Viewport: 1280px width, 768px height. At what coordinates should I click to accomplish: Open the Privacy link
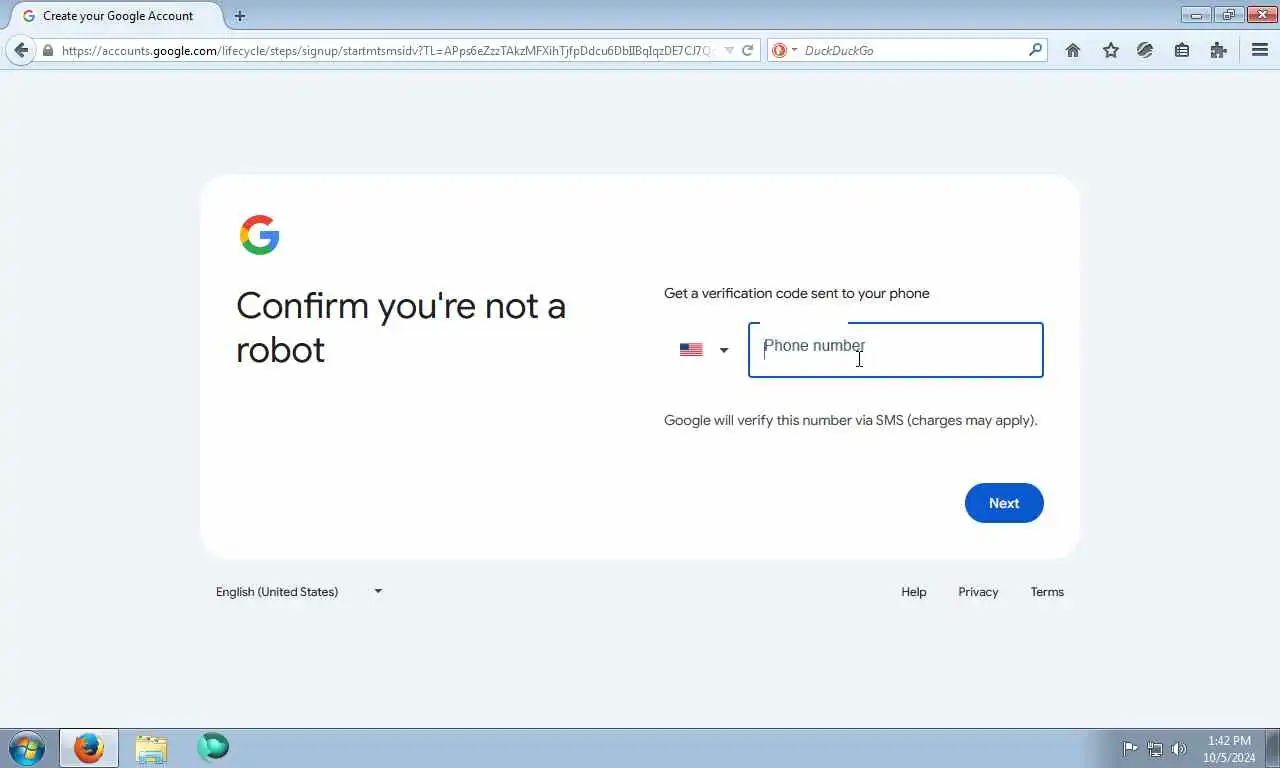978,592
